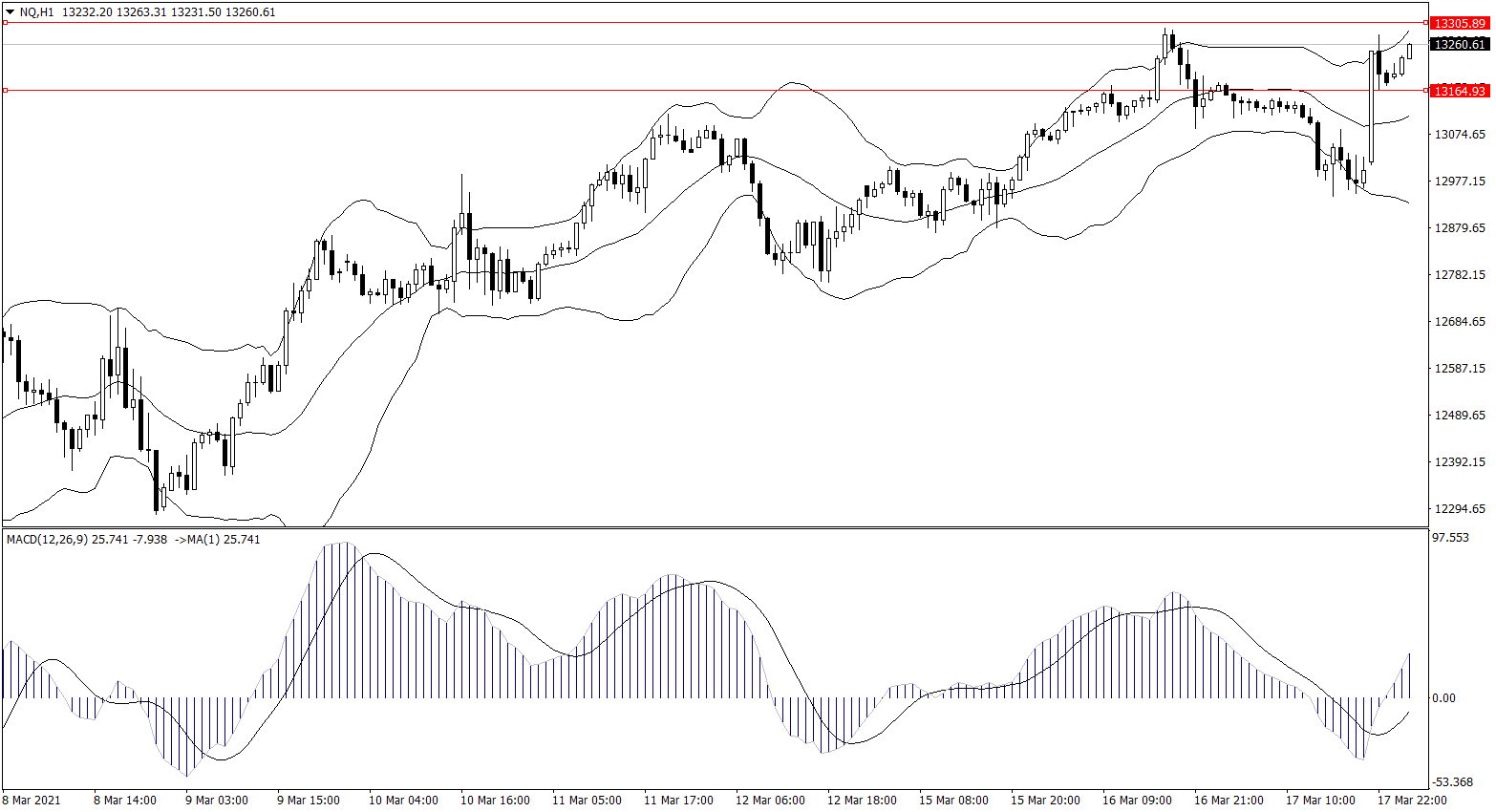Click the NQ,H1 symbol title
The width and height of the screenshot is (1496, 812).
click(x=37, y=12)
